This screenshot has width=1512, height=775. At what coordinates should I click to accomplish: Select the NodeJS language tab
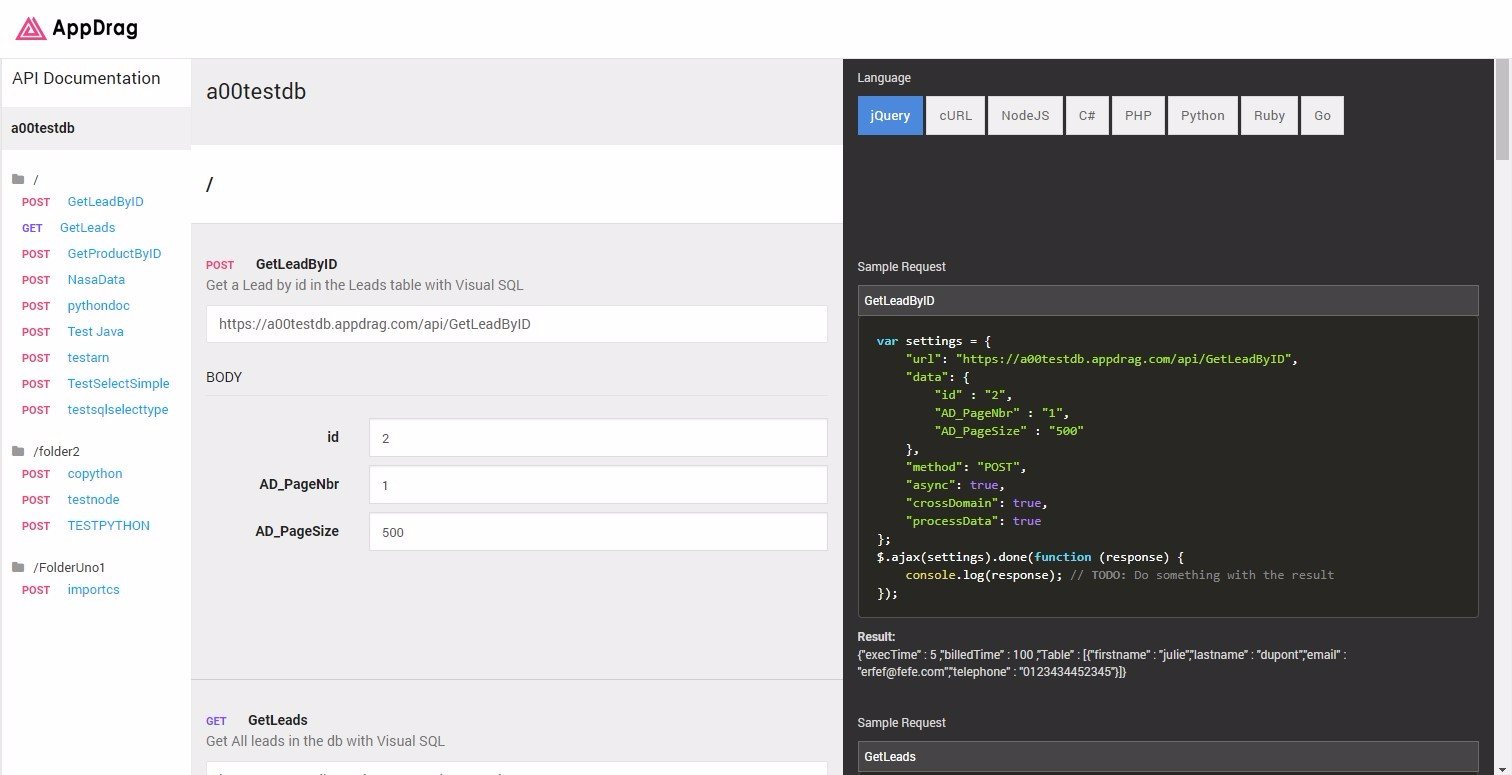(1025, 116)
